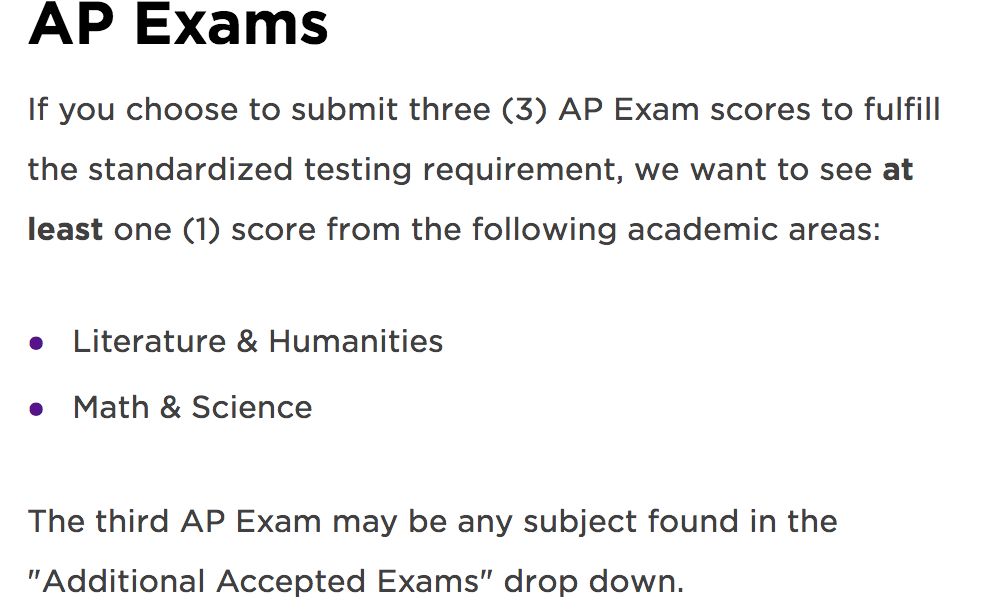This screenshot has width=984, height=614.
Task: Click the quoted "Additional Accepted Exams" text
Action: (x=260, y=581)
